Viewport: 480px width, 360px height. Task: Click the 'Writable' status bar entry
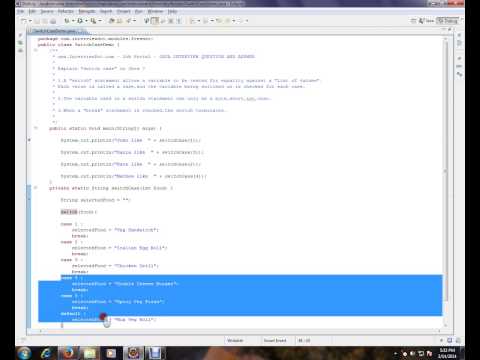click(x=235, y=340)
